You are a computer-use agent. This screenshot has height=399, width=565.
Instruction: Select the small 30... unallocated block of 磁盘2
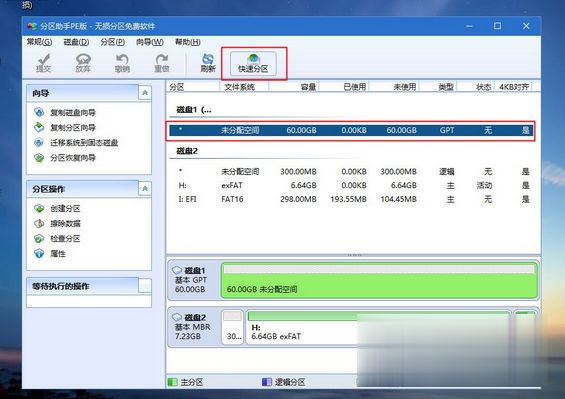232,327
